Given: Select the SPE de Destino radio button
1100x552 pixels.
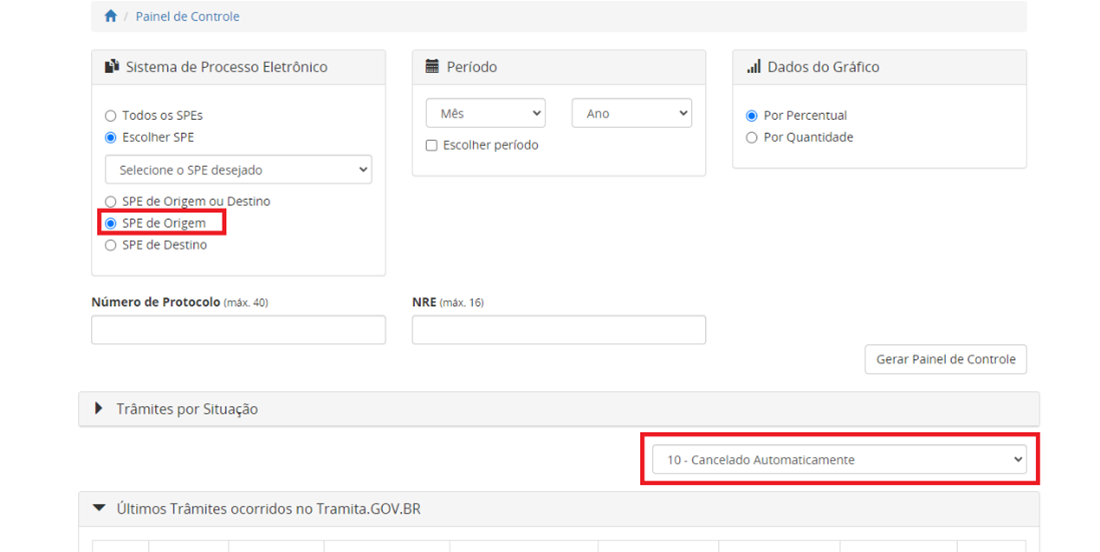Looking at the screenshot, I should coord(111,246).
